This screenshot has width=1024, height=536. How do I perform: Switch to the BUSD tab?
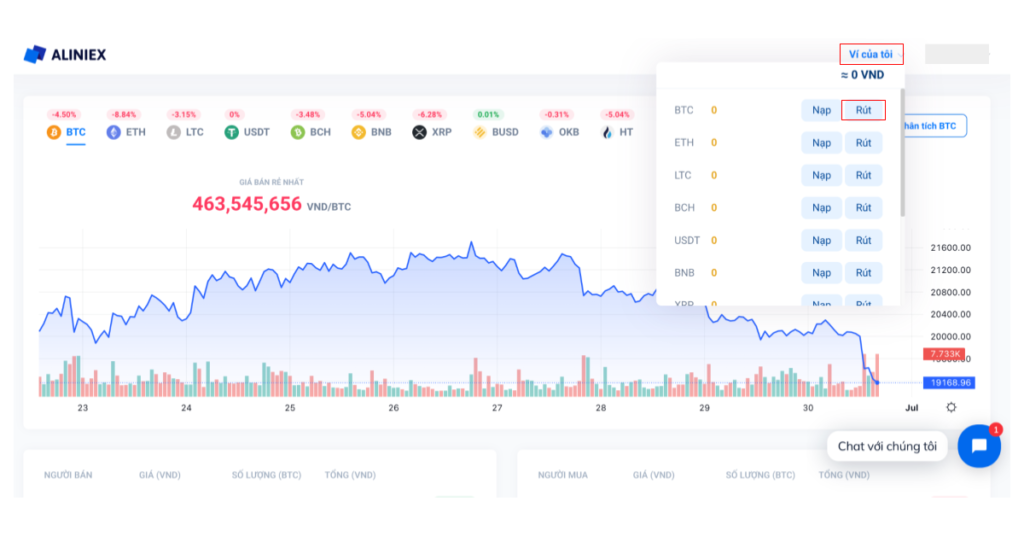497,132
